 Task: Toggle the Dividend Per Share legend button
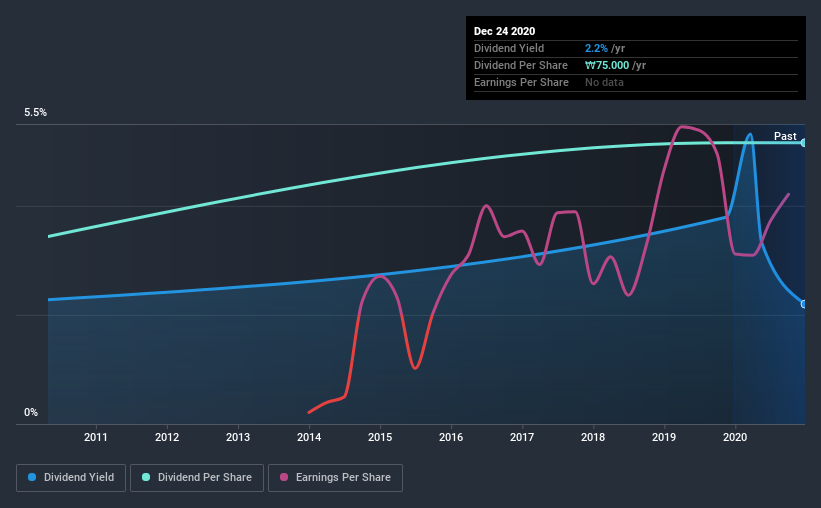point(197,478)
